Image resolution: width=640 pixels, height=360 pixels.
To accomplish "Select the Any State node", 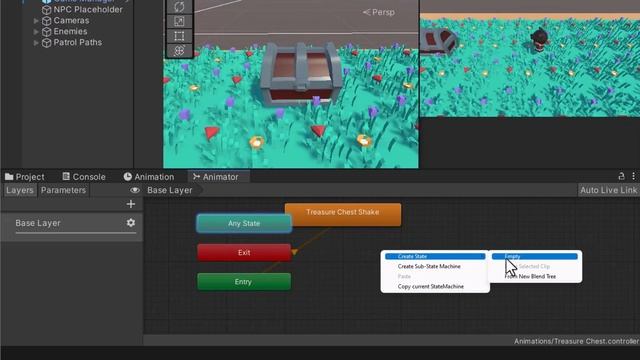I will tap(244, 223).
